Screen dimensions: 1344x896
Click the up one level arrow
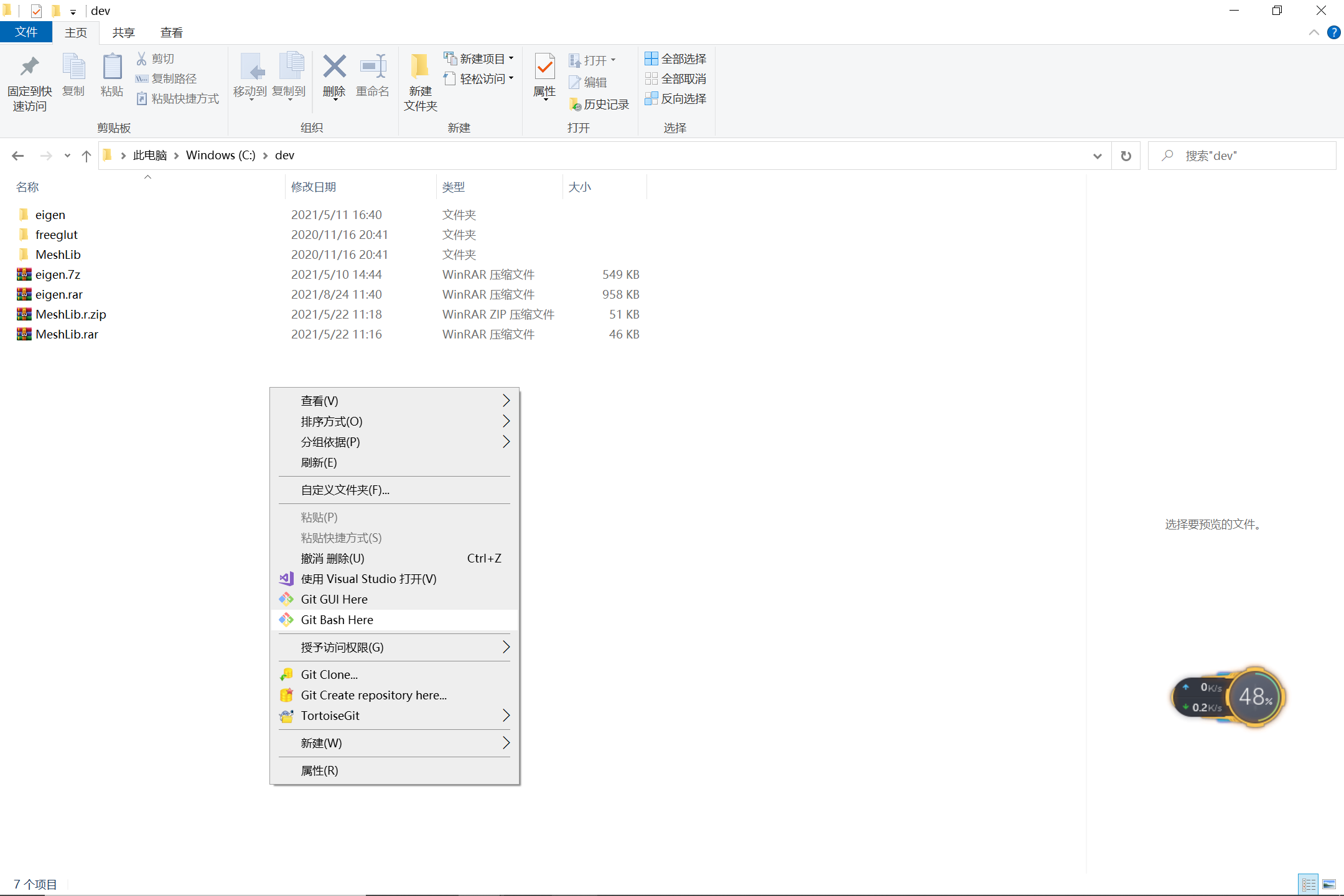(x=86, y=156)
